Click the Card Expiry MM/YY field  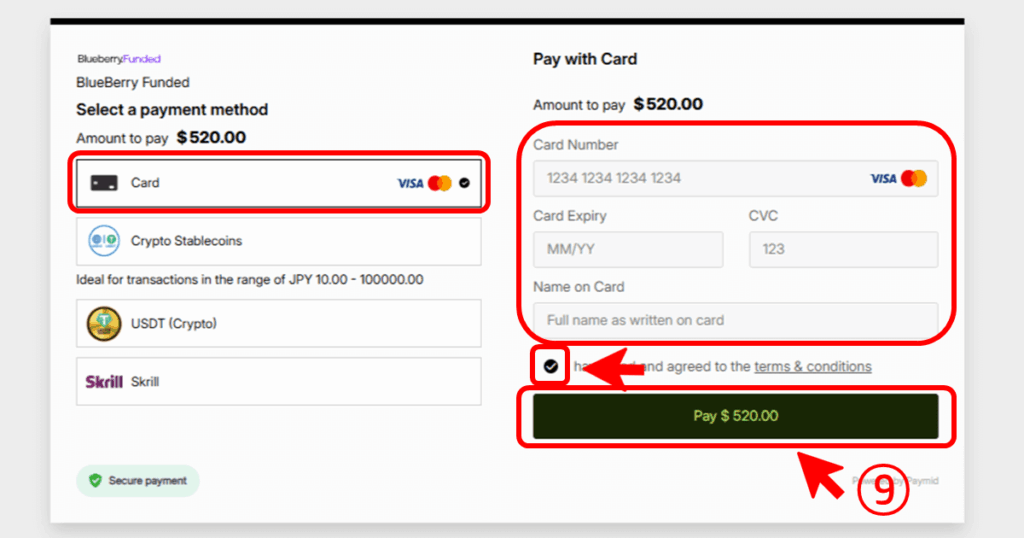628,249
